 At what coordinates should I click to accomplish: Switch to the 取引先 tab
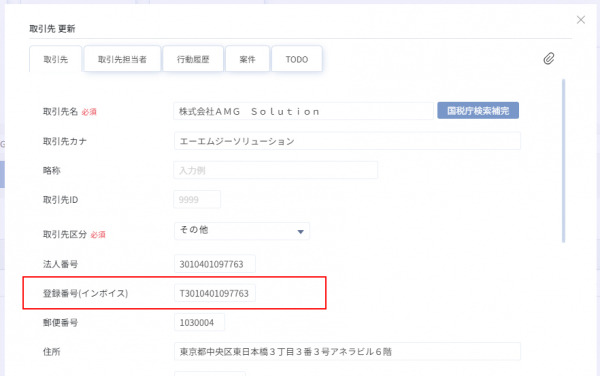pyautogui.click(x=55, y=59)
